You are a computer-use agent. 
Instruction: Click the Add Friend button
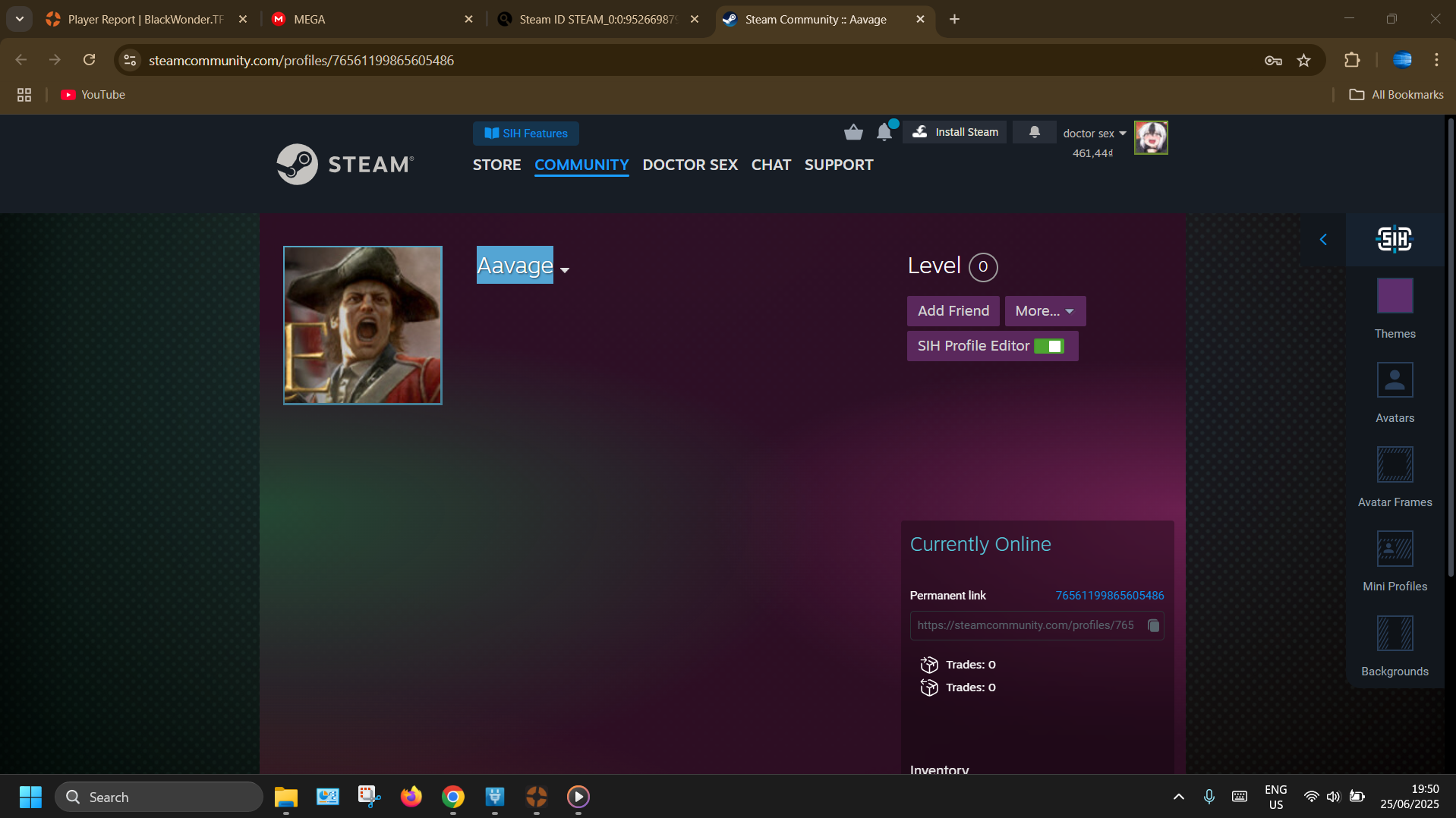click(953, 311)
